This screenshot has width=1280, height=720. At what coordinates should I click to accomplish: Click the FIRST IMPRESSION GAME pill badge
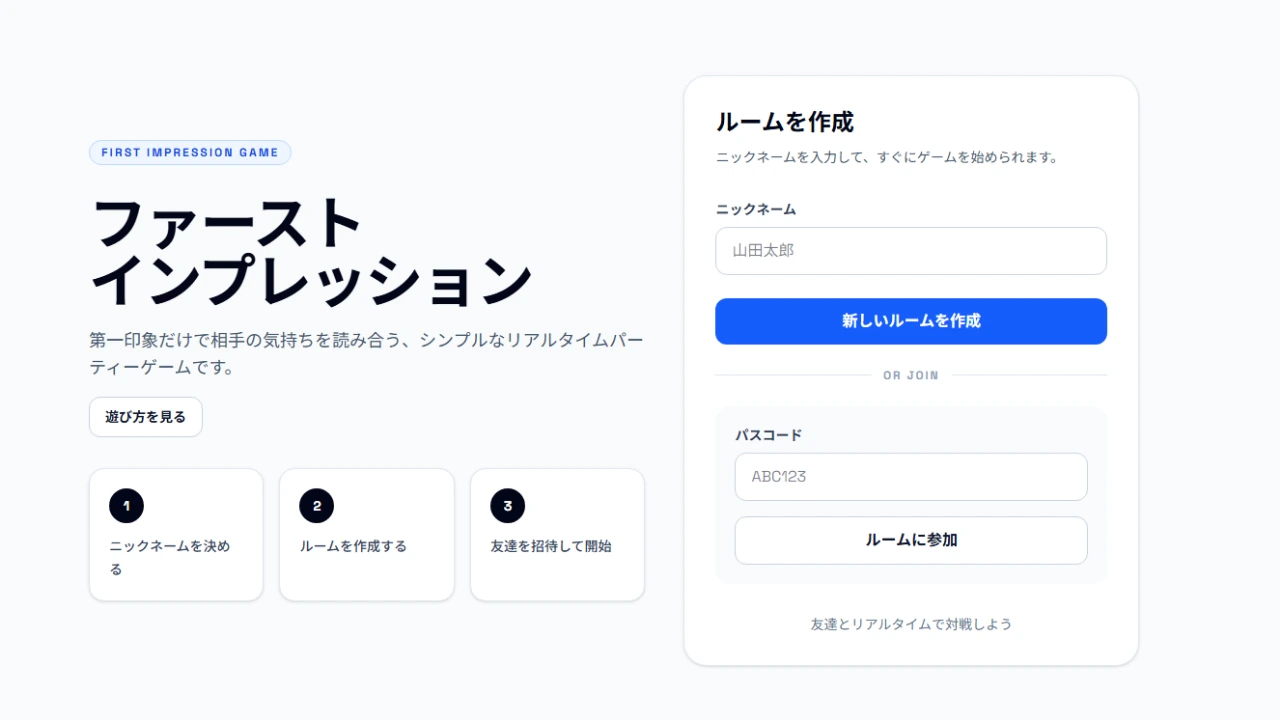click(x=190, y=152)
